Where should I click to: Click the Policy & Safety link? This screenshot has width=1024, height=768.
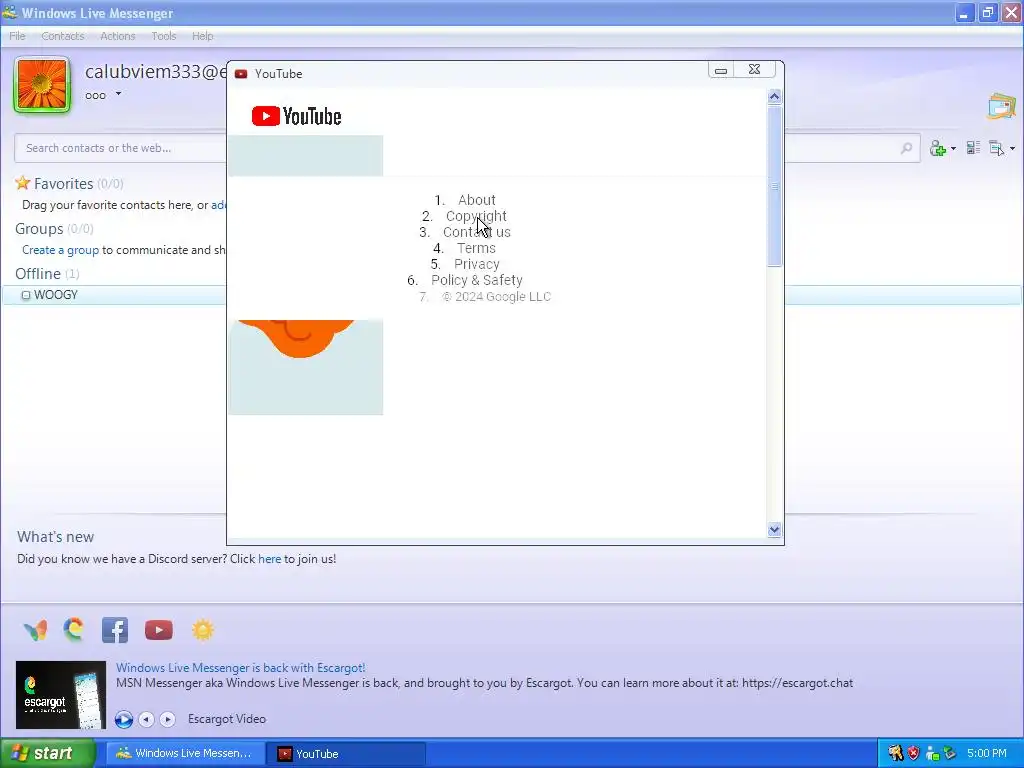pyautogui.click(x=477, y=280)
